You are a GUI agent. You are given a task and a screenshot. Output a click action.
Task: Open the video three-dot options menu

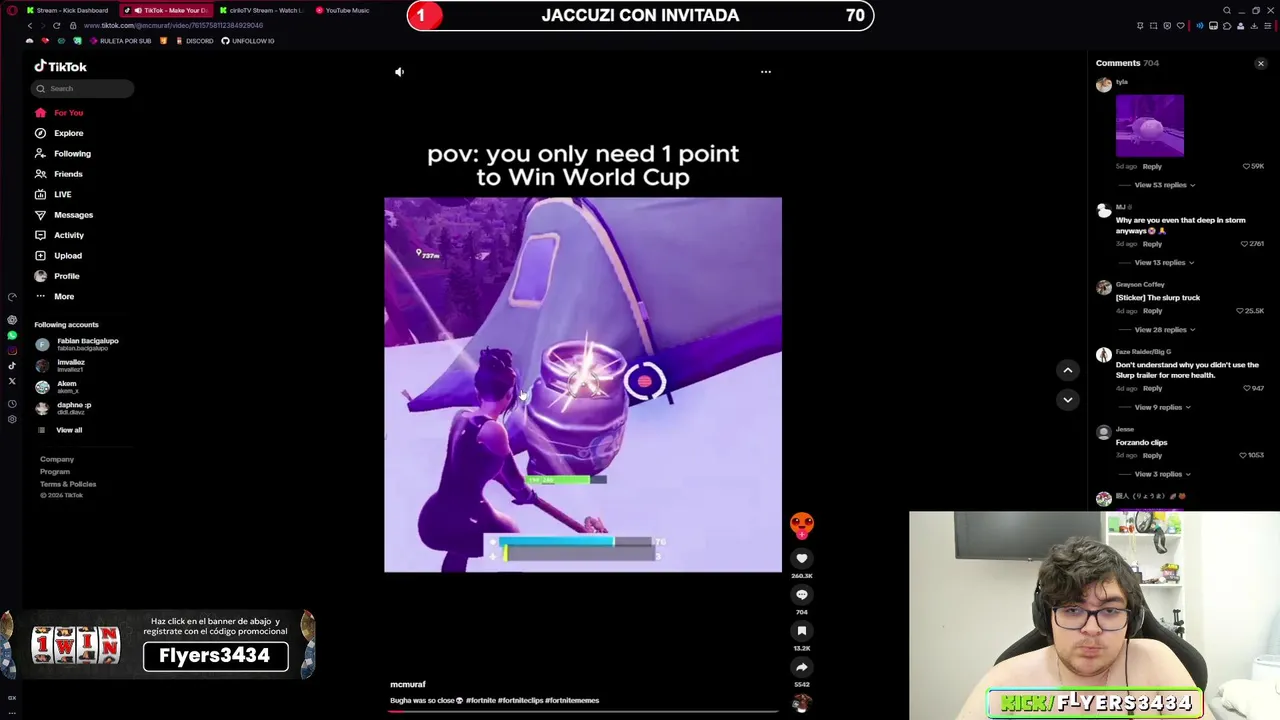pos(766,72)
